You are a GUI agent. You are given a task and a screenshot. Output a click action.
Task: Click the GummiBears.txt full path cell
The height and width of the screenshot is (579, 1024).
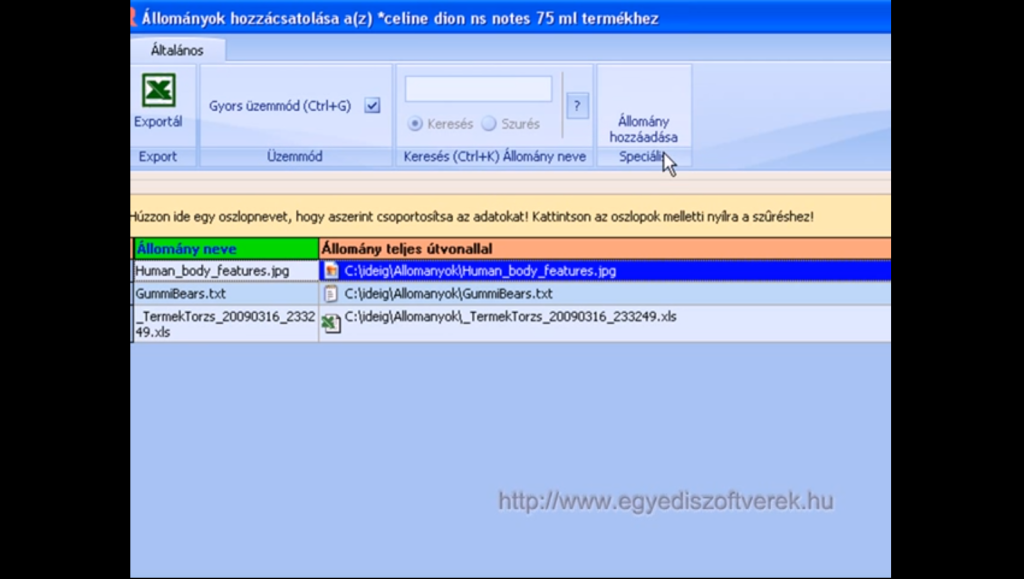point(604,294)
